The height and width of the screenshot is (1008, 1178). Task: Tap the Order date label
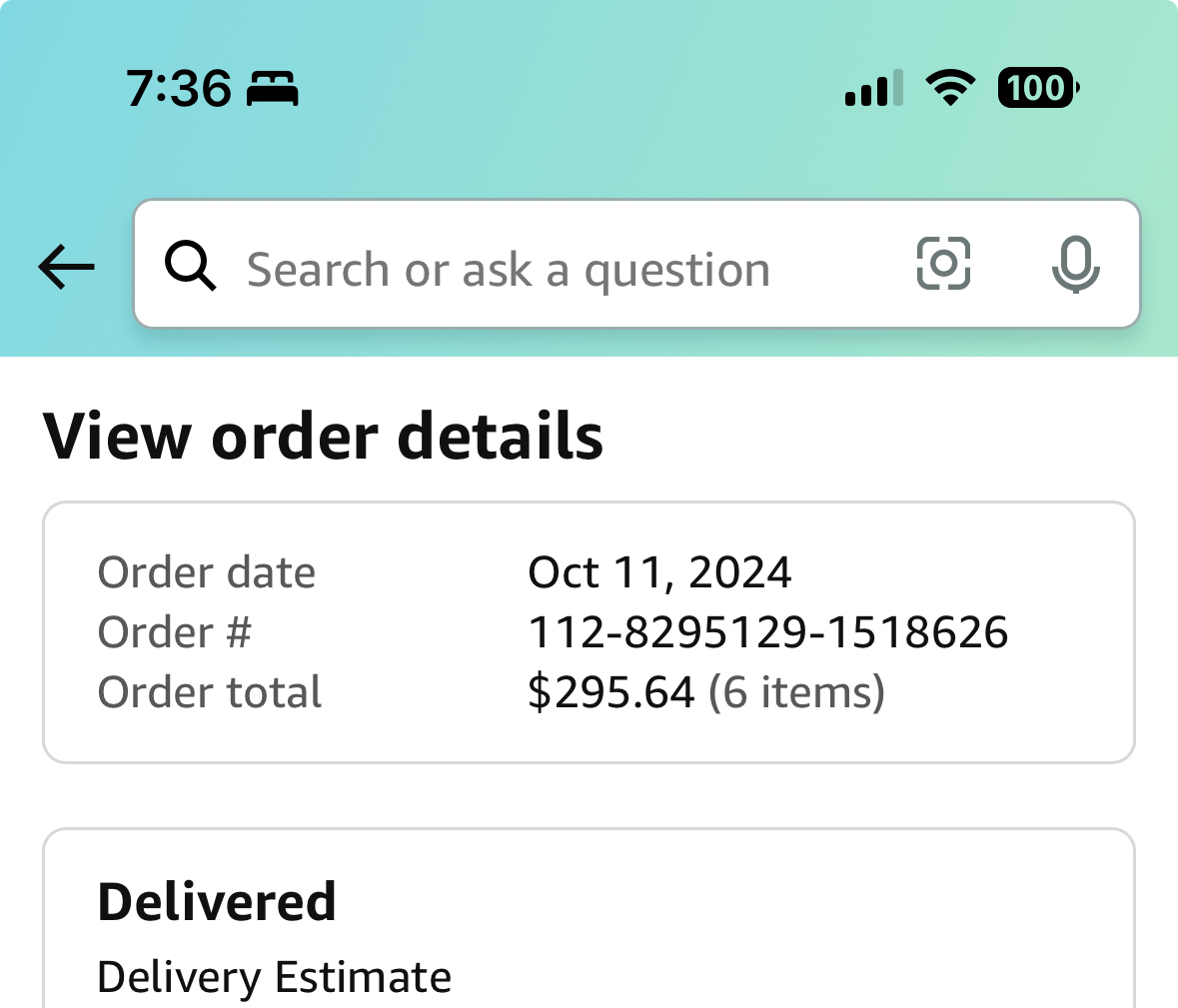[x=207, y=572]
